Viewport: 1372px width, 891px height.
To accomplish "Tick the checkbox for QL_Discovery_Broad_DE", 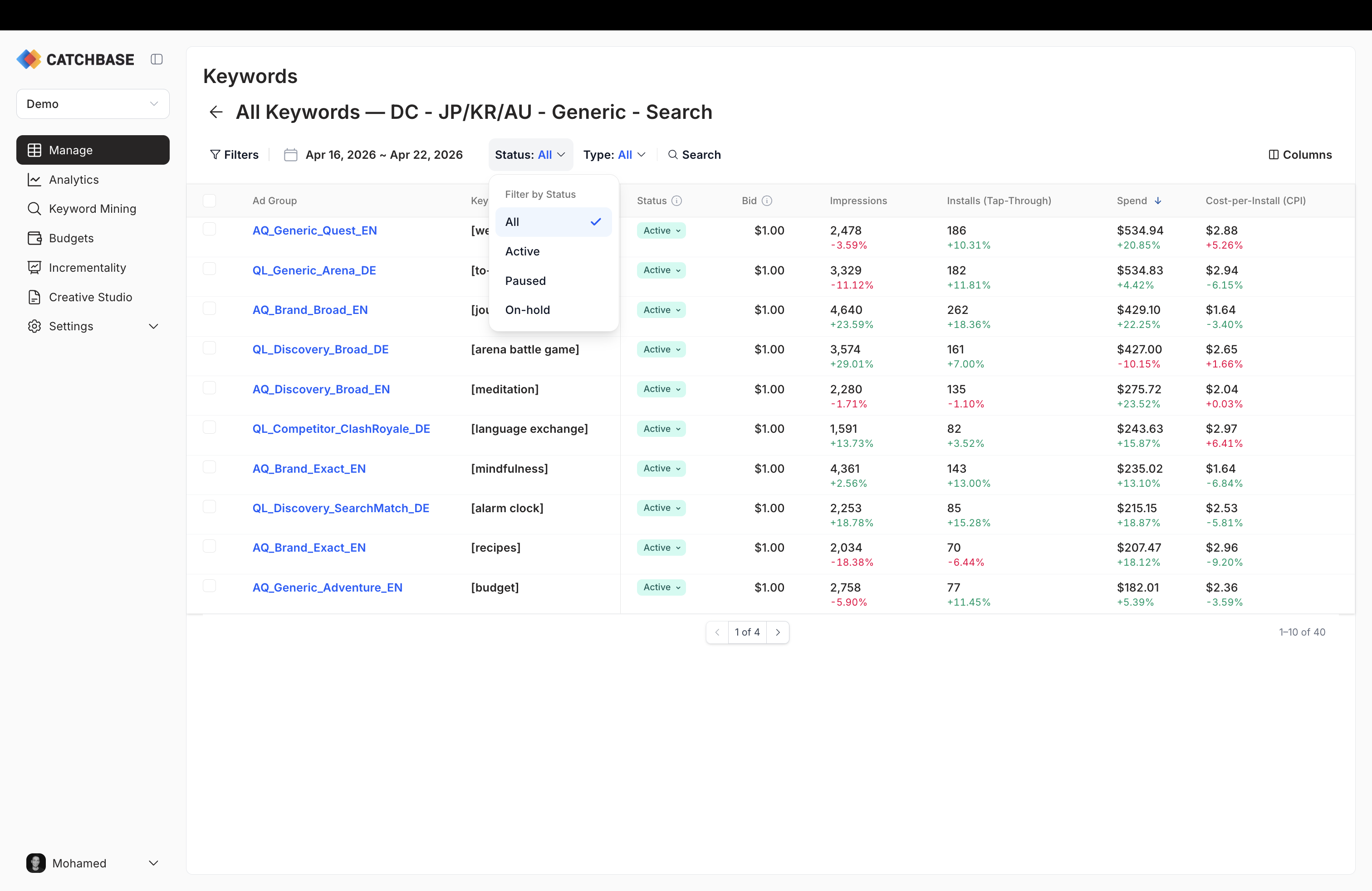I will point(210,348).
